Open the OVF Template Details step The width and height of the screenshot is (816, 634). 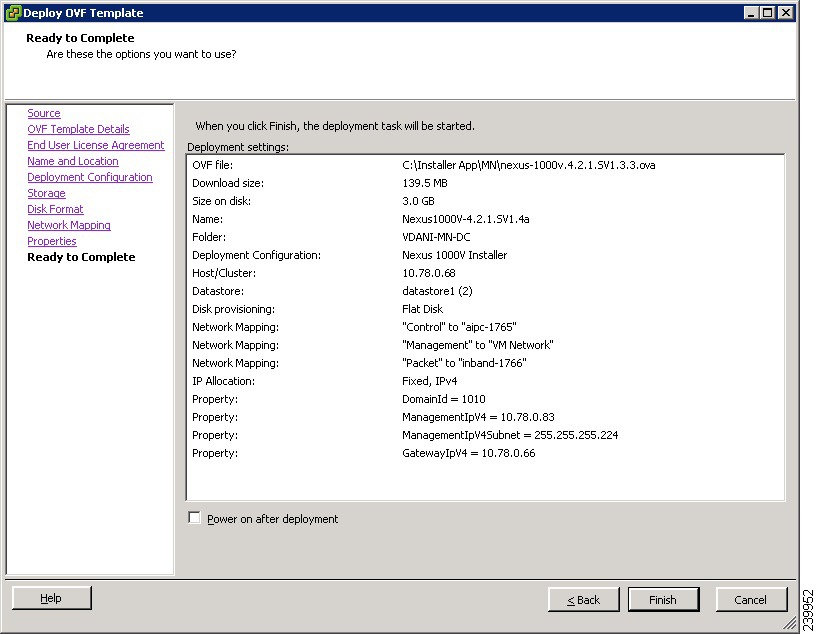coord(78,129)
